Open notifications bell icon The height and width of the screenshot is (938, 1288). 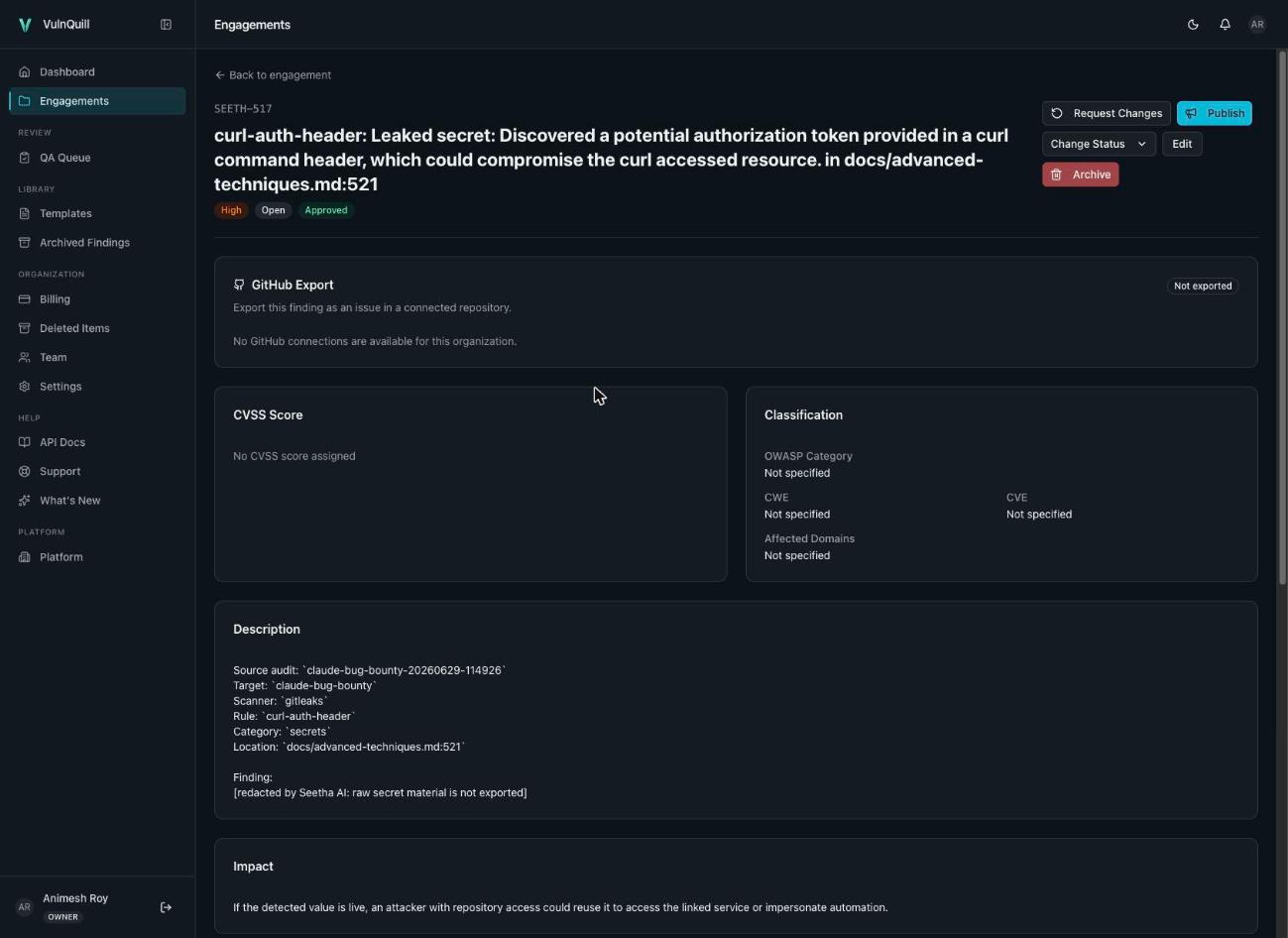click(x=1225, y=25)
